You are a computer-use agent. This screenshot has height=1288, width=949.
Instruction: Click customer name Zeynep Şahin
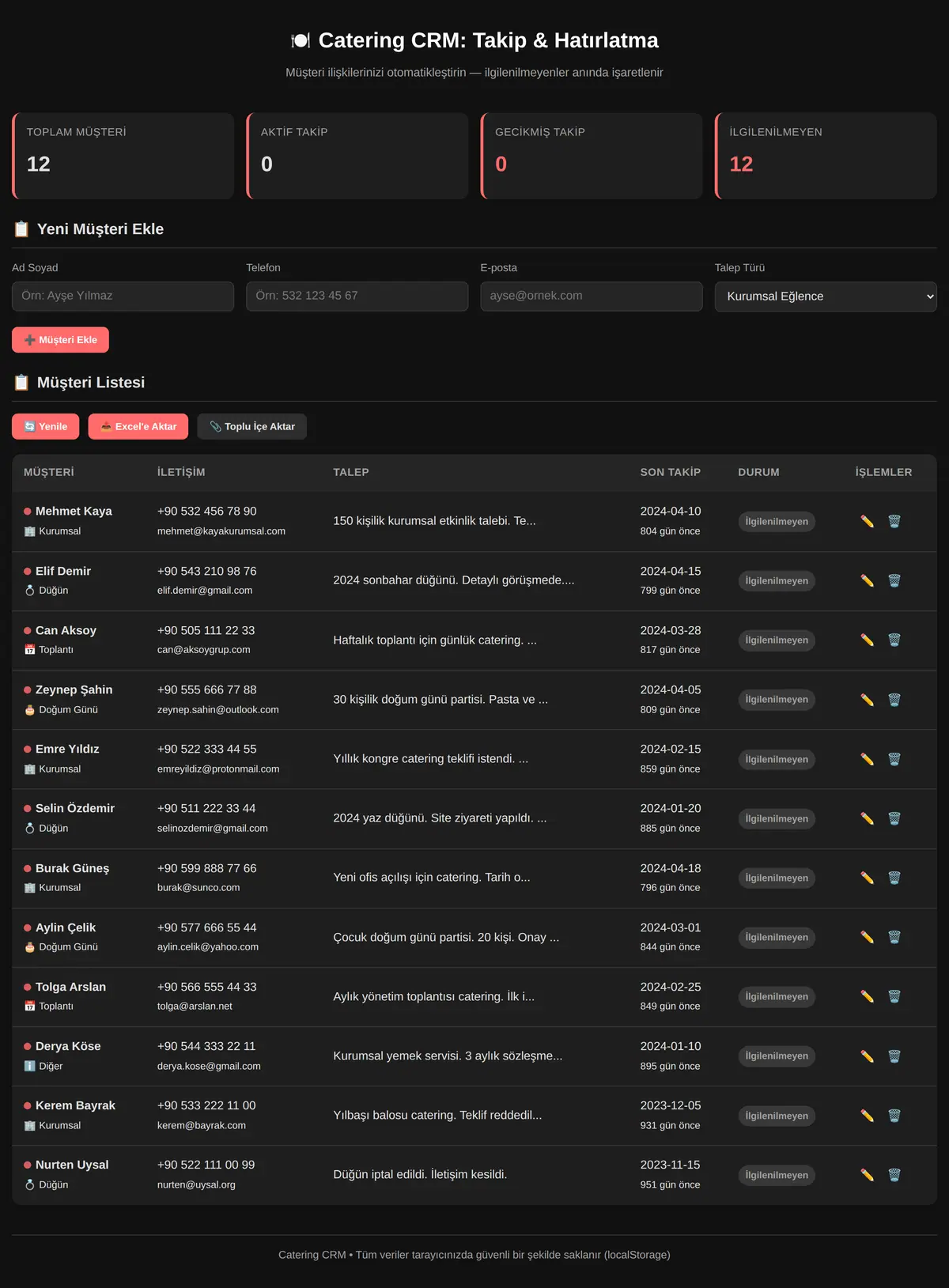pyautogui.click(x=74, y=689)
